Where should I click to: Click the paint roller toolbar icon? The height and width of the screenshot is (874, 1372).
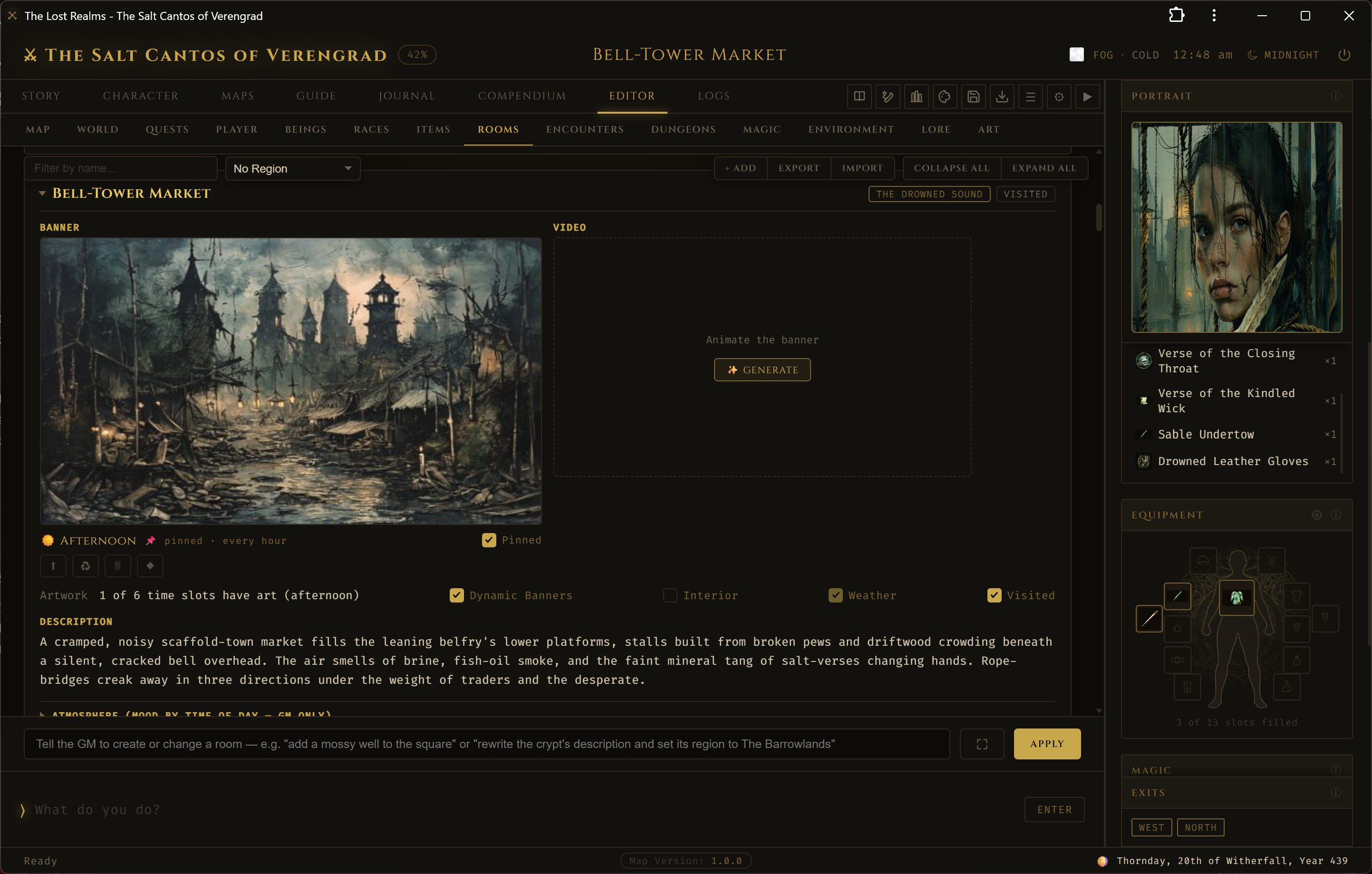(888, 96)
